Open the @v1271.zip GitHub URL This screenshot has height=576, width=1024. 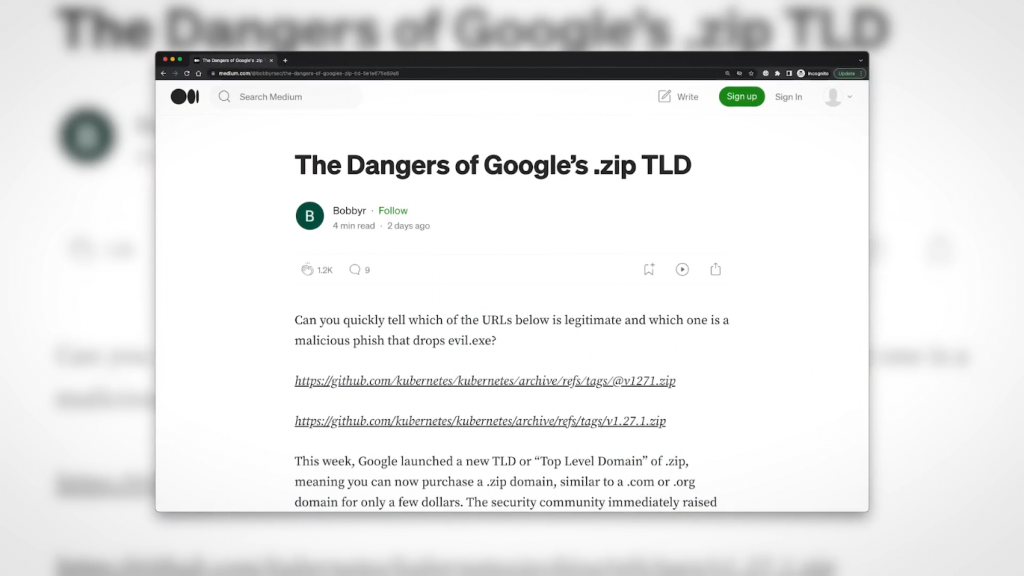click(485, 381)
